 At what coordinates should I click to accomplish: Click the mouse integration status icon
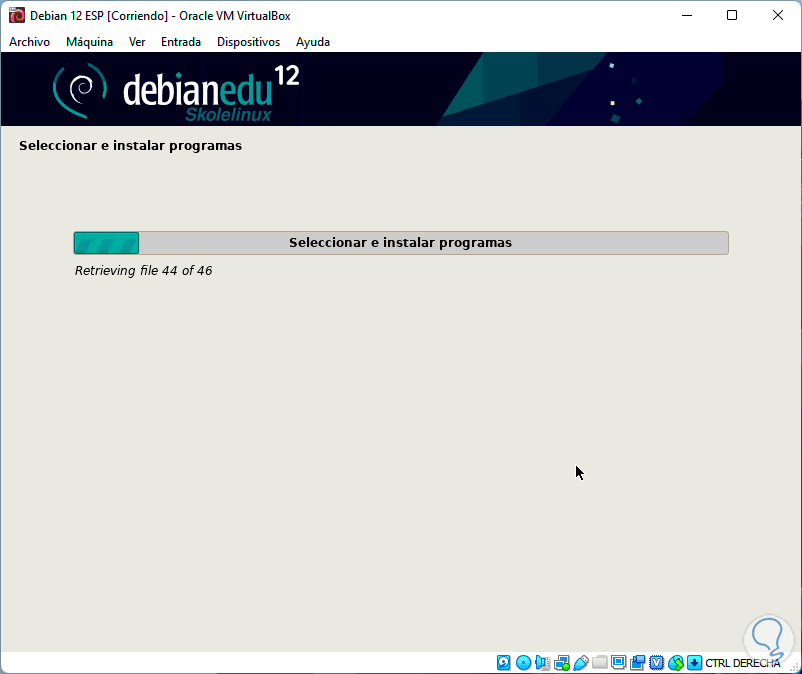coord(675,663)
